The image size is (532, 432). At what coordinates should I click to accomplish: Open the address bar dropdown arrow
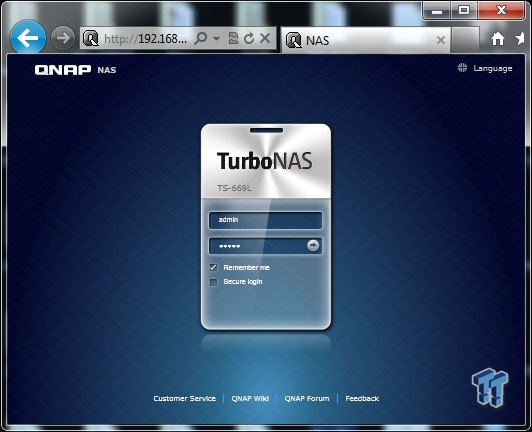point(216,39)
